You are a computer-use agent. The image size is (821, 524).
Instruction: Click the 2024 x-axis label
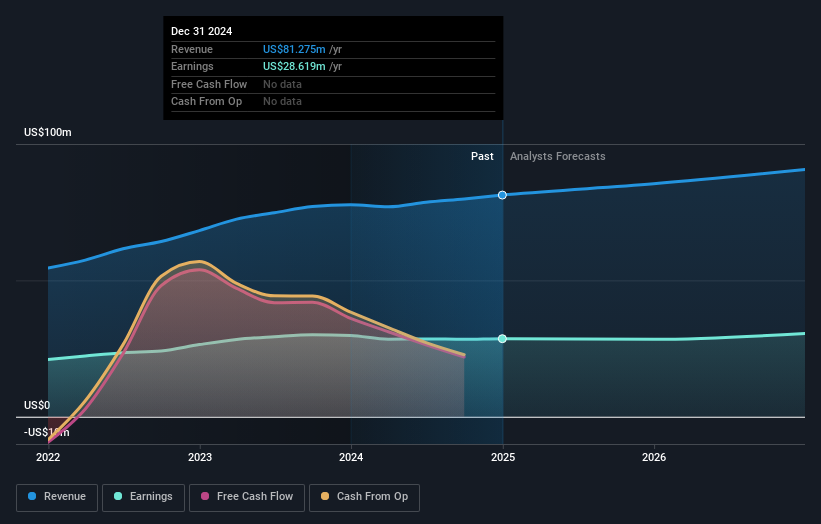click(351, 457)
